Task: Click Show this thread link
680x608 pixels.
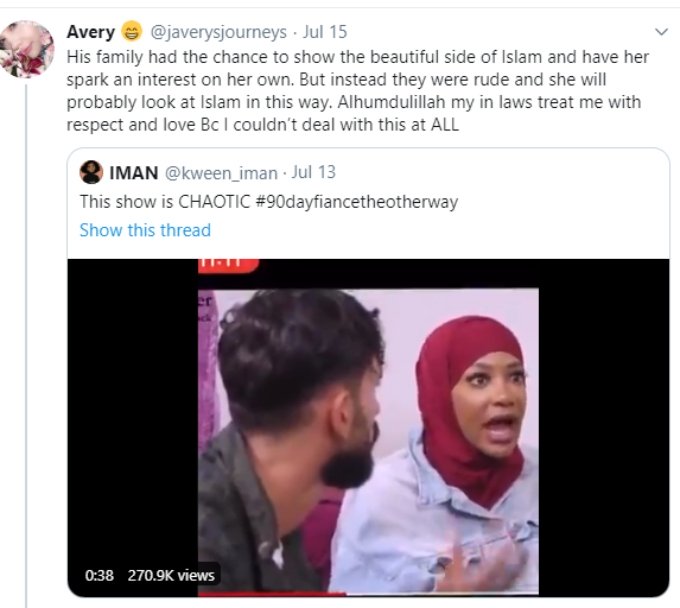Action: (x=145, y=230)
